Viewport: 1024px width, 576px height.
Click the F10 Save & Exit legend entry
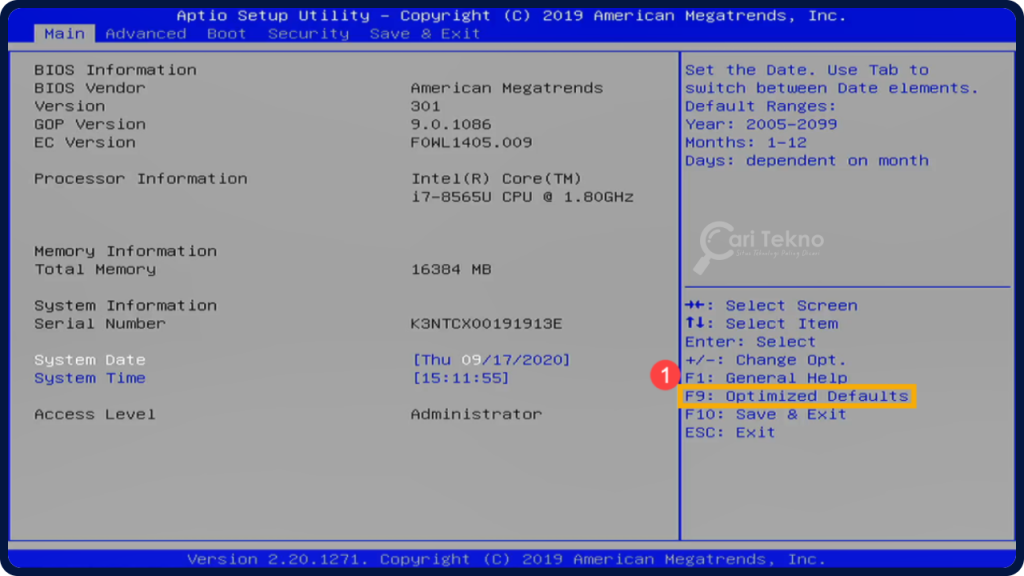point(766,413)
